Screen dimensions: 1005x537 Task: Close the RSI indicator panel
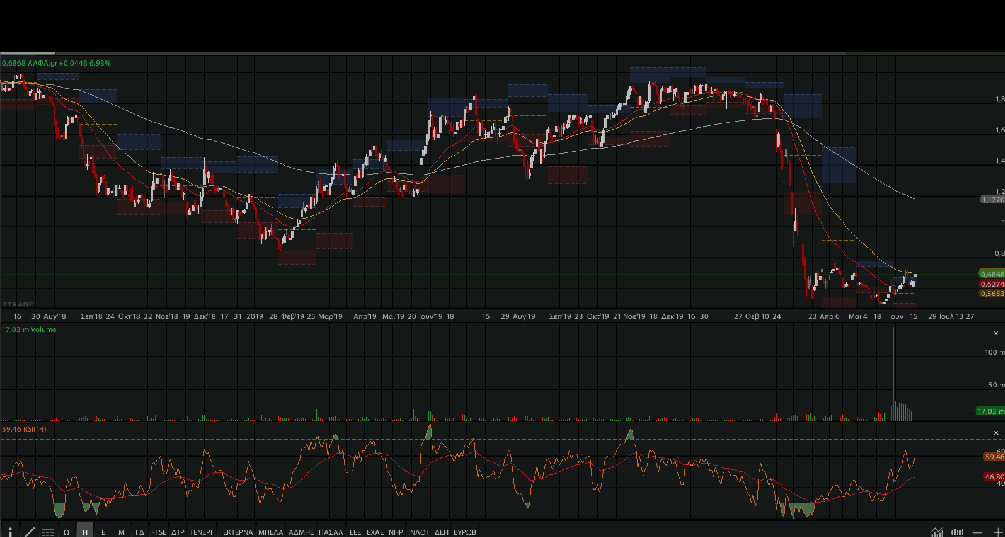(x=997, y=431)
